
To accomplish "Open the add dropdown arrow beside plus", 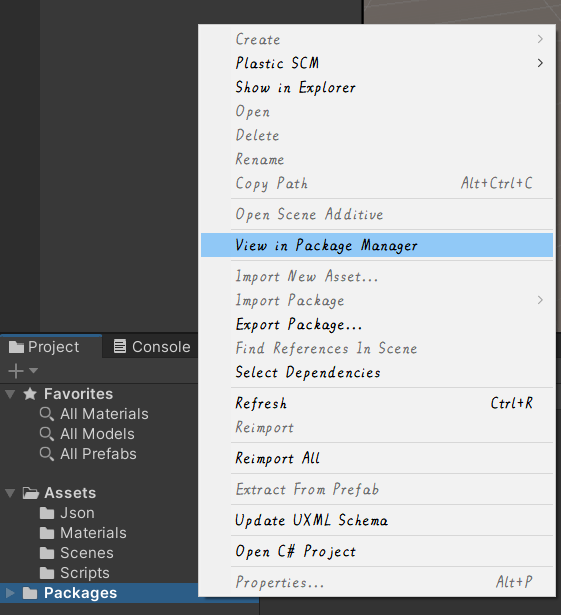I will (33, 371).
